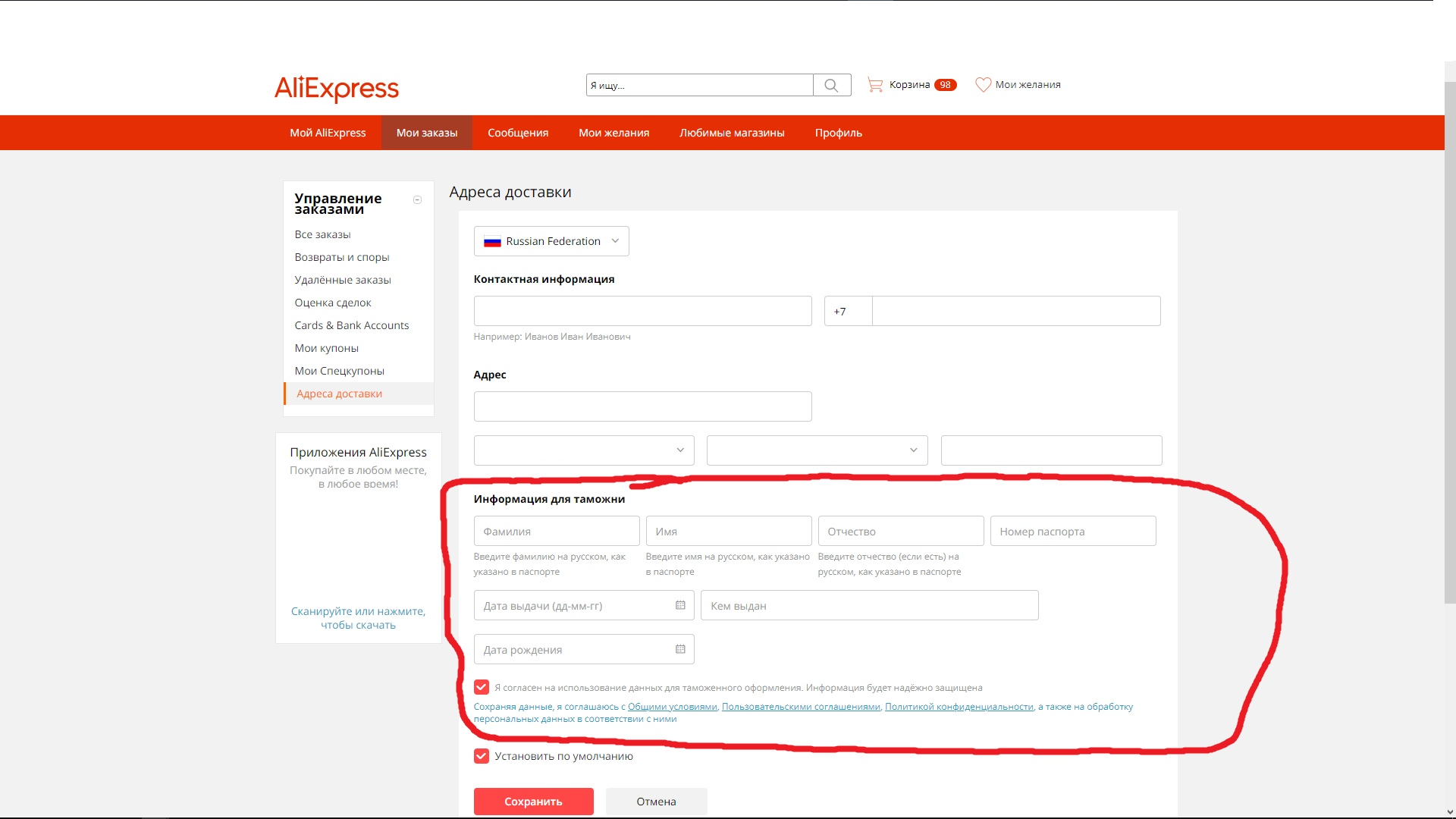Open Все заказы in sidebar

click(x=322, y=234)
